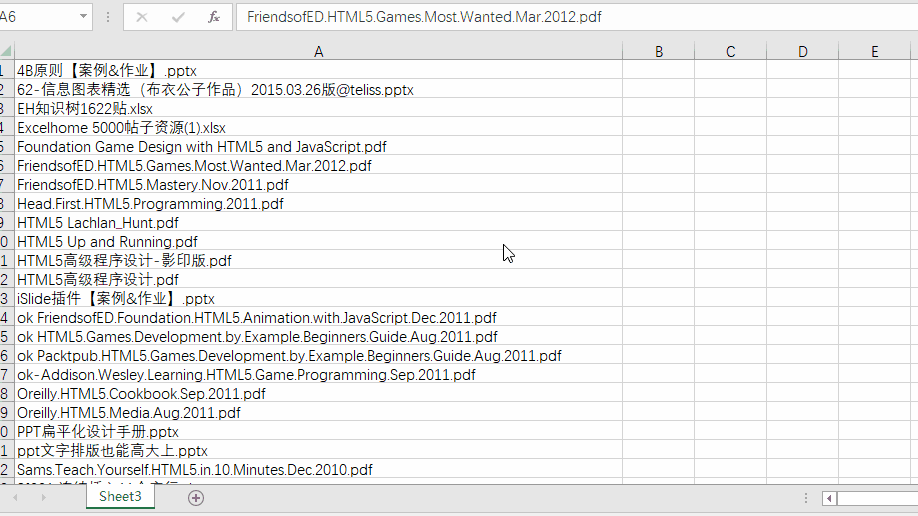Add a new sheet with the plus icon

click(196, 498)
